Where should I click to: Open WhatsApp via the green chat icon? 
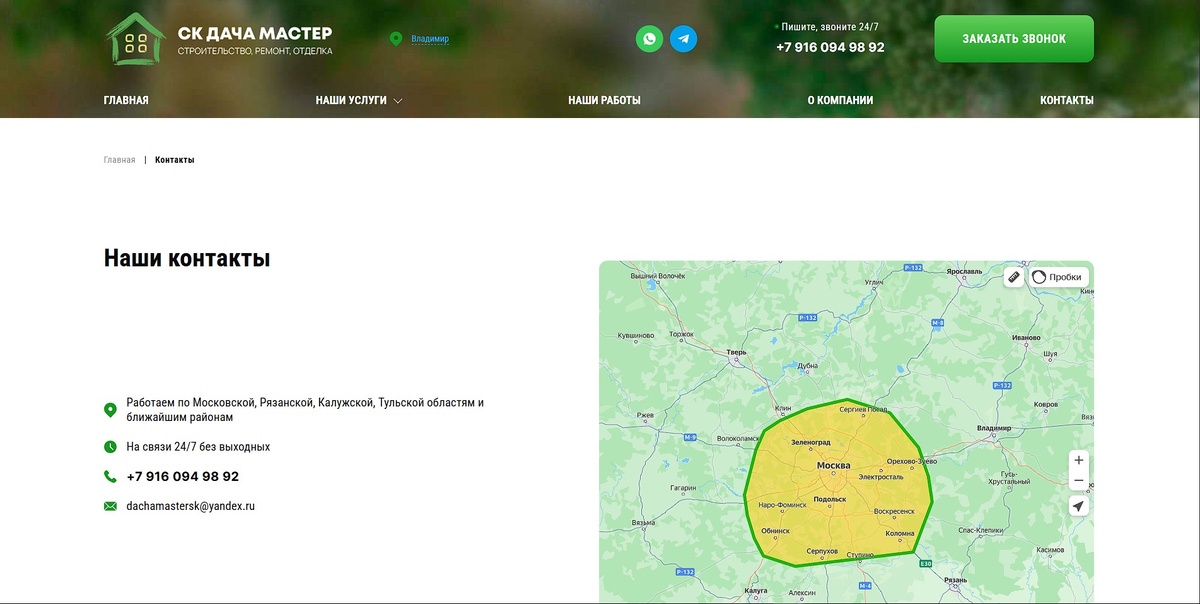(x=649, y=38)
